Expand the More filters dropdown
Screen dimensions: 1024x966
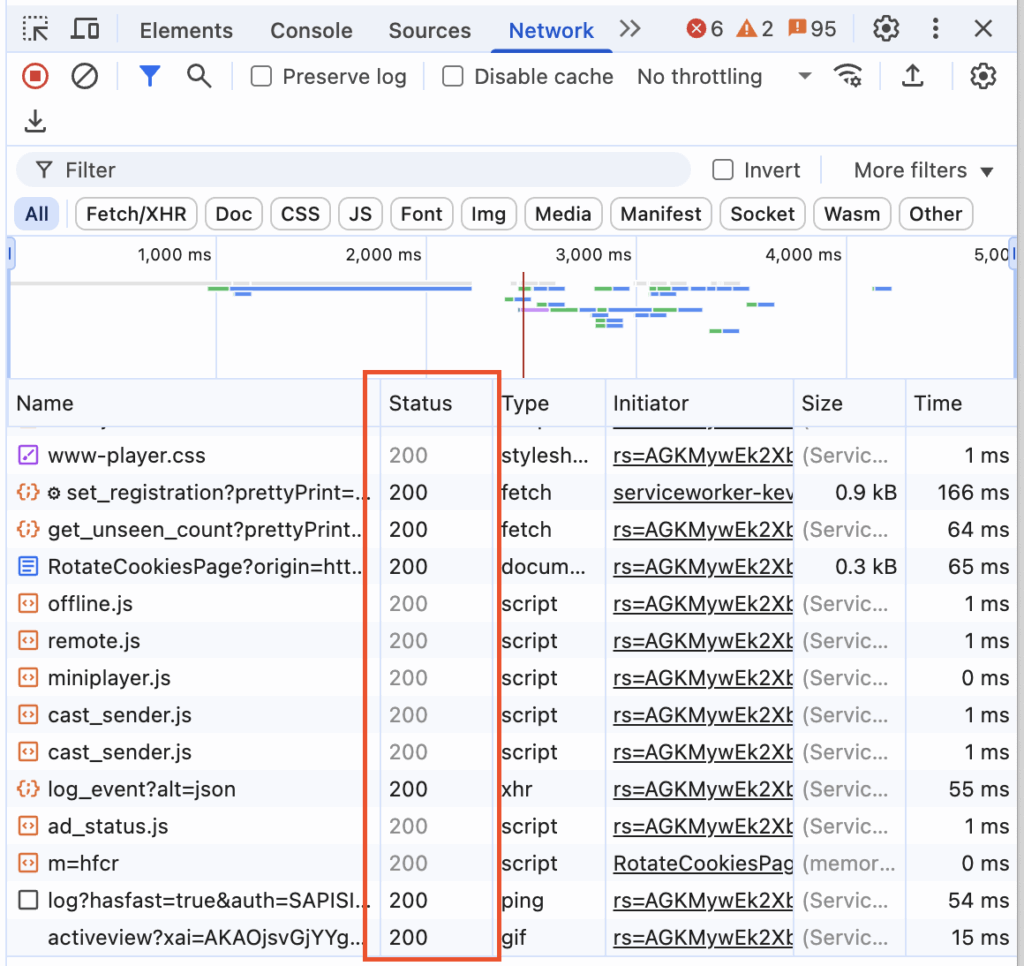coord(923,170)
